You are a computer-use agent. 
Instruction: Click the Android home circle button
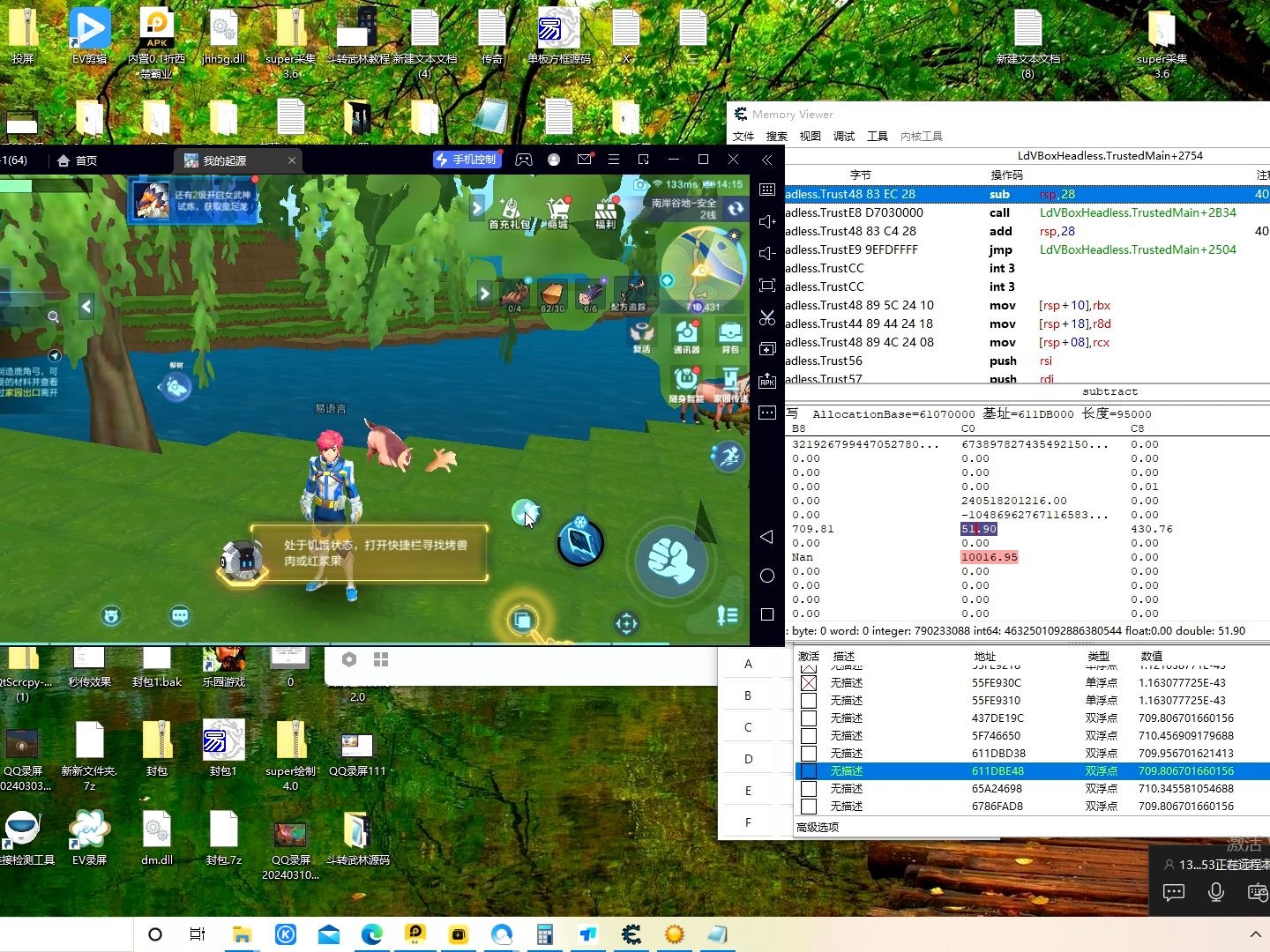pos(767,576)
